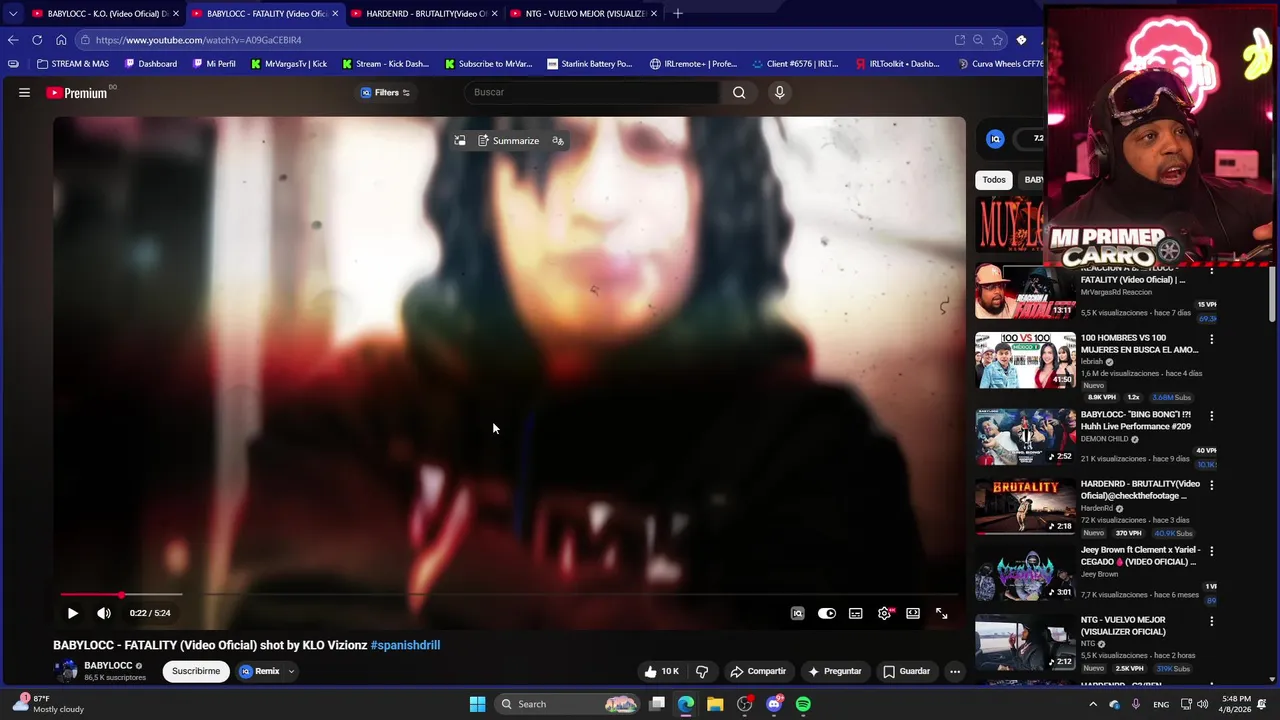
Task: Open the #spanishdrill hashtag link
Action: pos(405,645)
